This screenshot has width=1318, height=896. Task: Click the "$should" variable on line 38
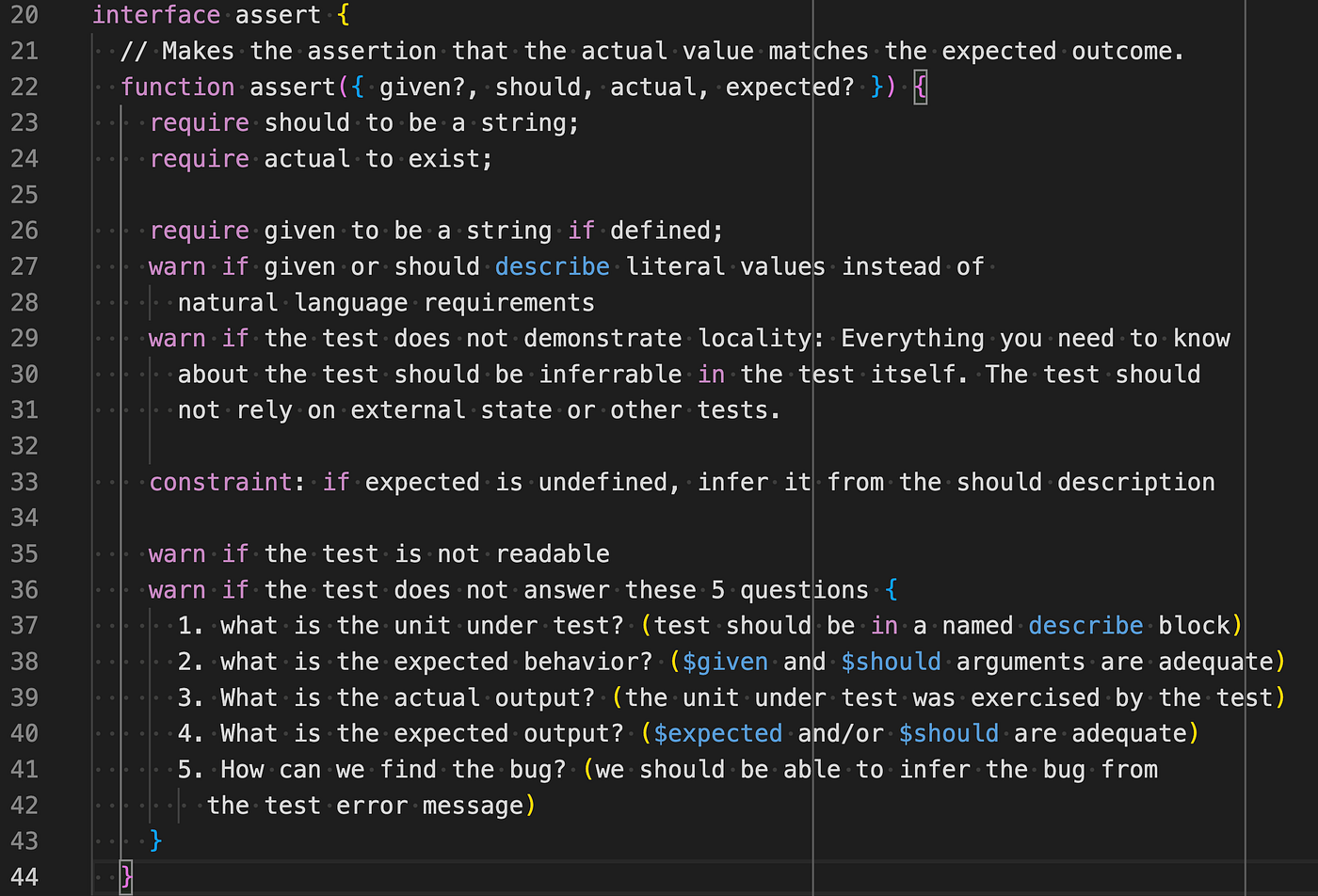tap(891, 662)
